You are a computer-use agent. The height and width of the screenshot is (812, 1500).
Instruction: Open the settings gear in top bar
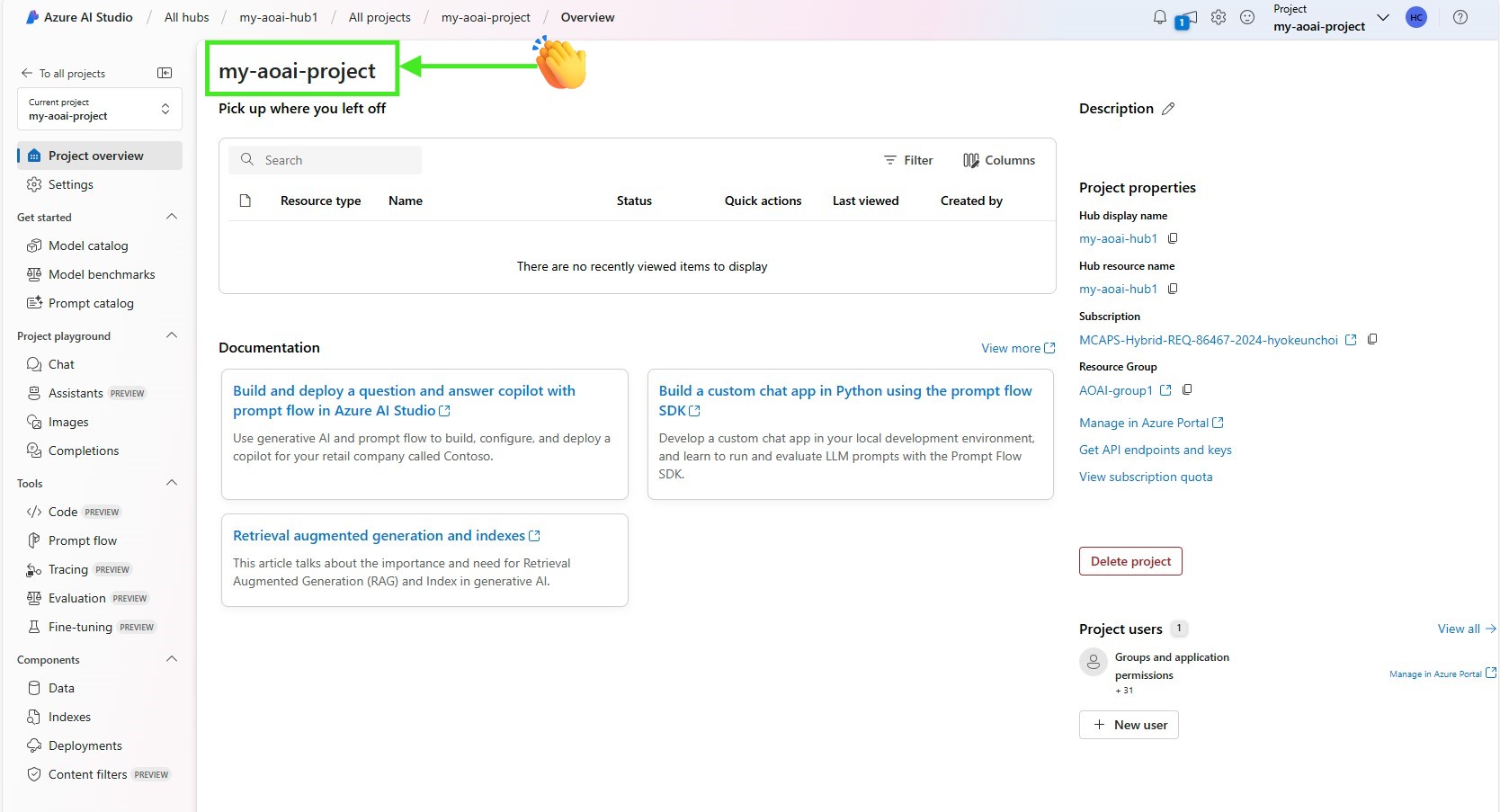click(x=1219, y=17)
